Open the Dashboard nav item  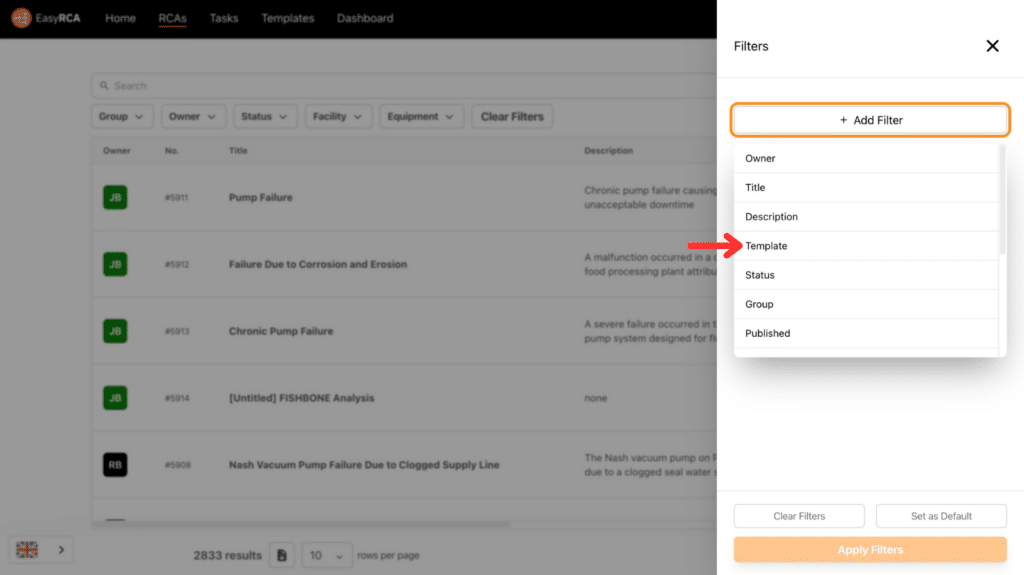click(x=365, y=18)
